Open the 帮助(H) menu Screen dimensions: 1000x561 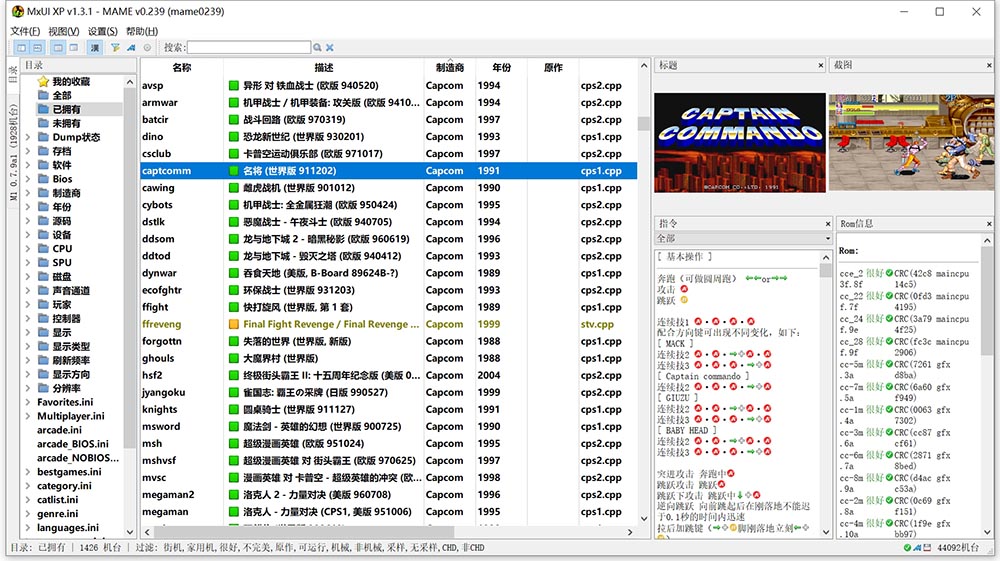[x=142, y=31]
